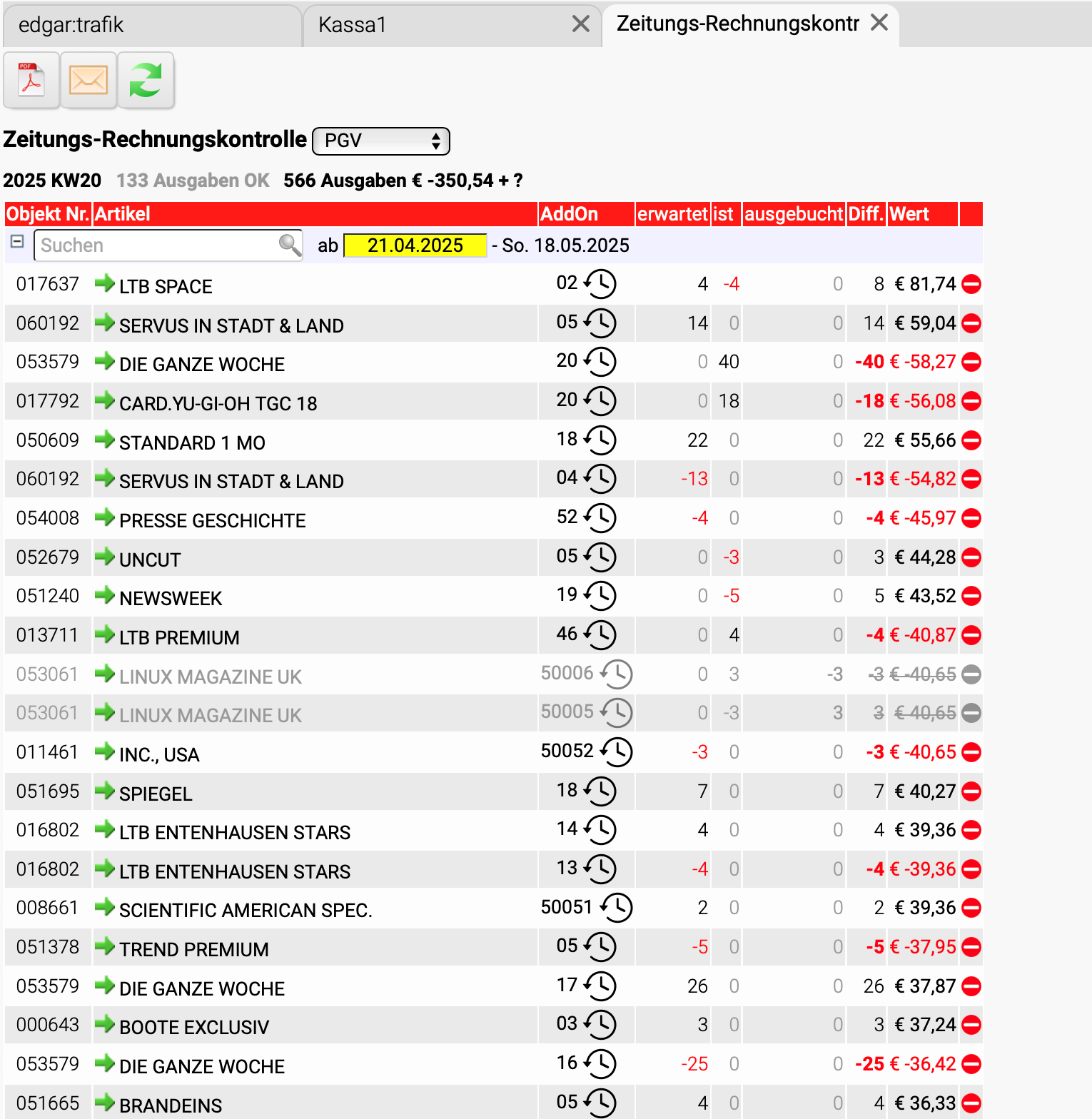Click the magnifier search icon
This screenshot has height=1119, width=1092.
[290, 245]
